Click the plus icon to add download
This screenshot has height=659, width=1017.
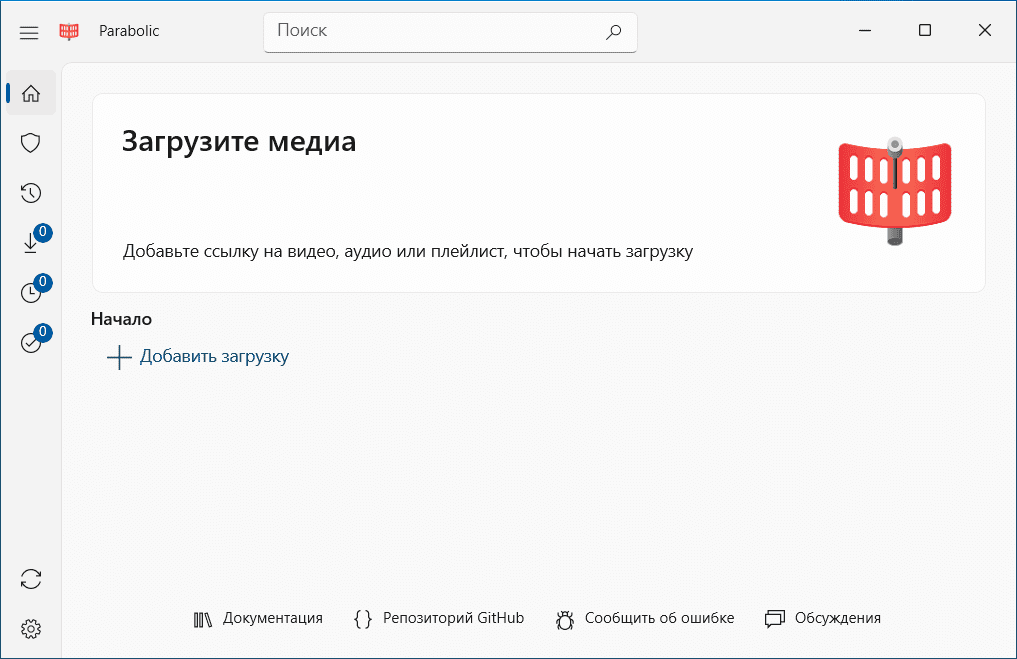point(119,357)
